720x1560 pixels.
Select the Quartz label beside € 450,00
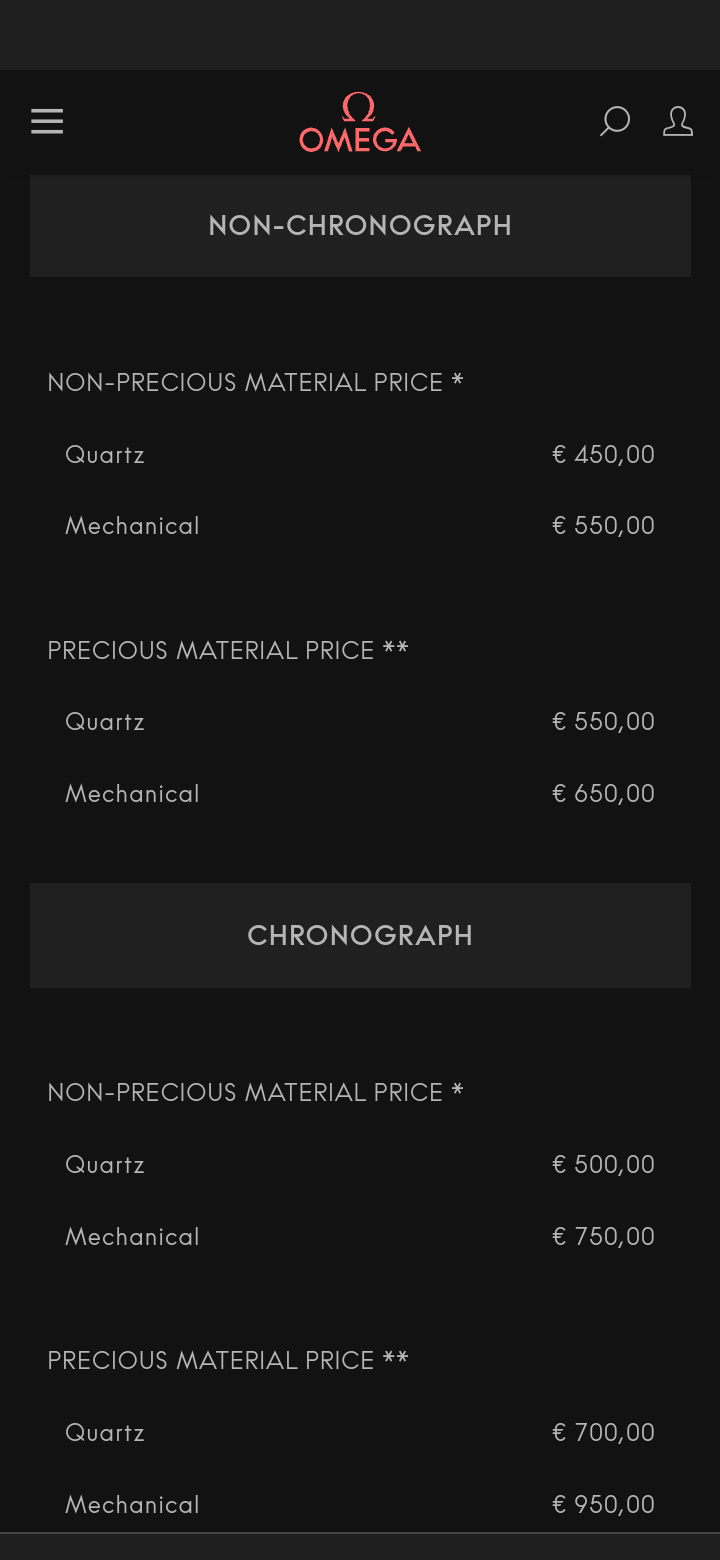(x=105, y=455)
